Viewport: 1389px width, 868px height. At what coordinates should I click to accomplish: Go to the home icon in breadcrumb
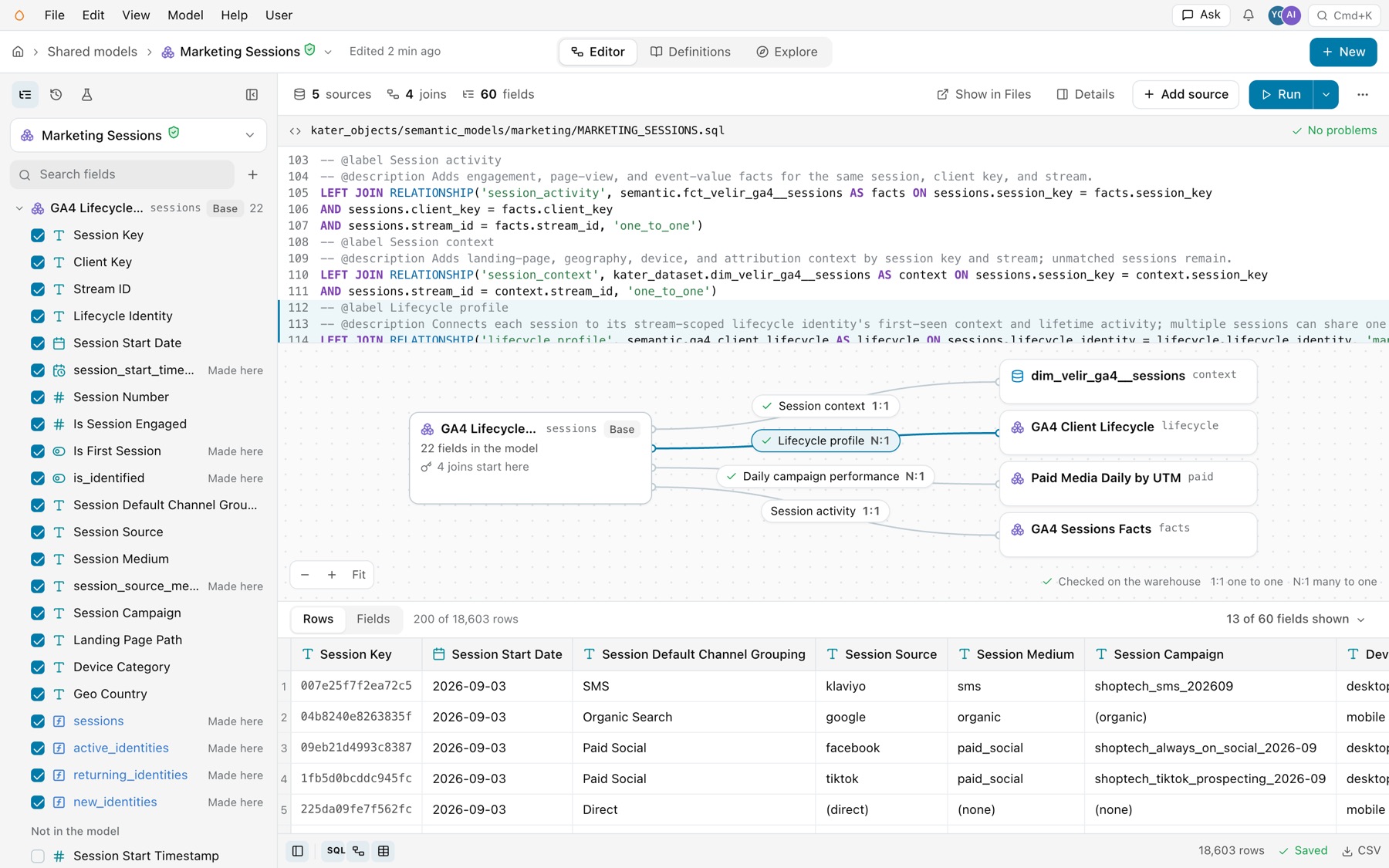coord(18,52)
